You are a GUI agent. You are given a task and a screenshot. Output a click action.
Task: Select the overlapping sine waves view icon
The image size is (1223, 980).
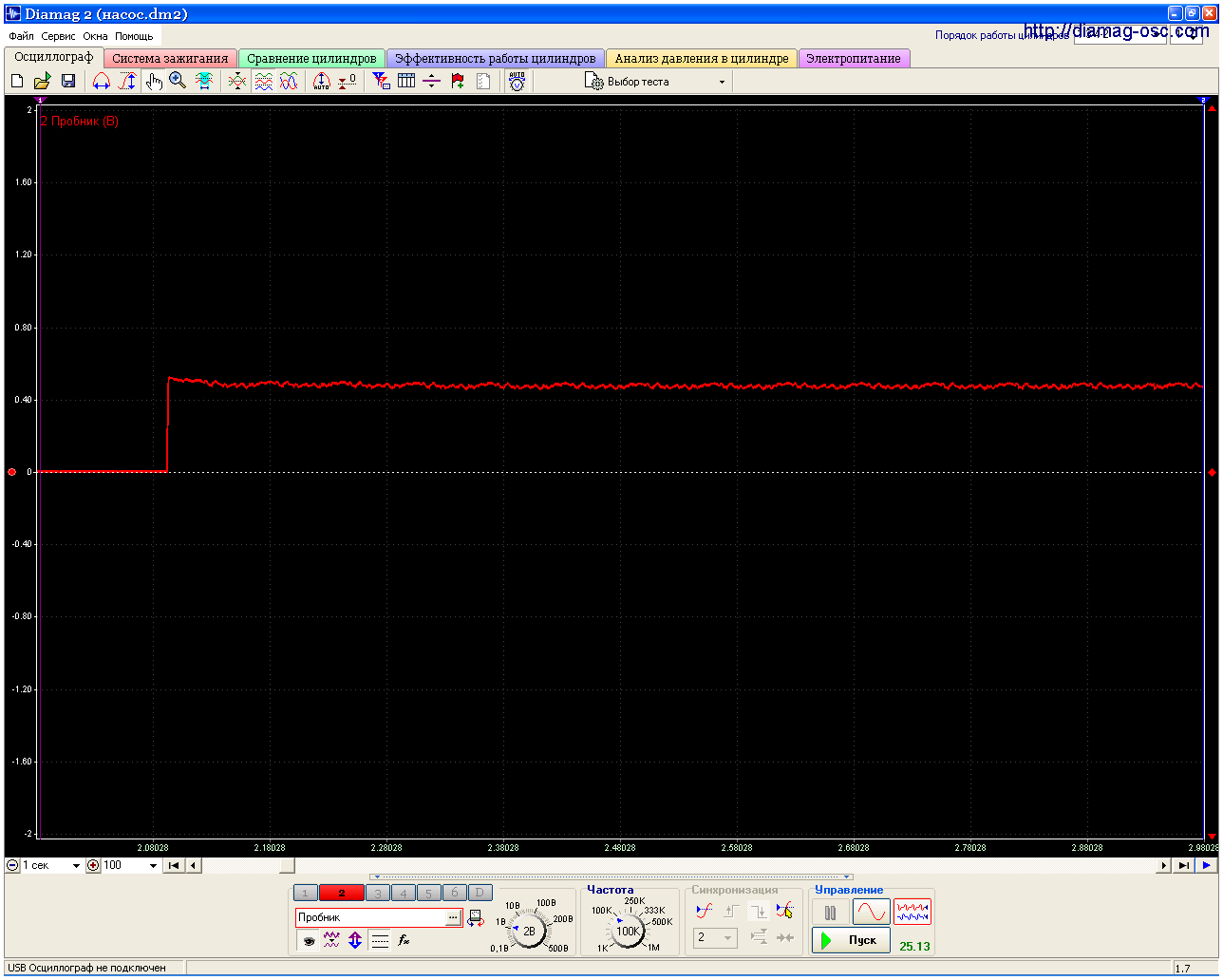(x=289, y=82)
